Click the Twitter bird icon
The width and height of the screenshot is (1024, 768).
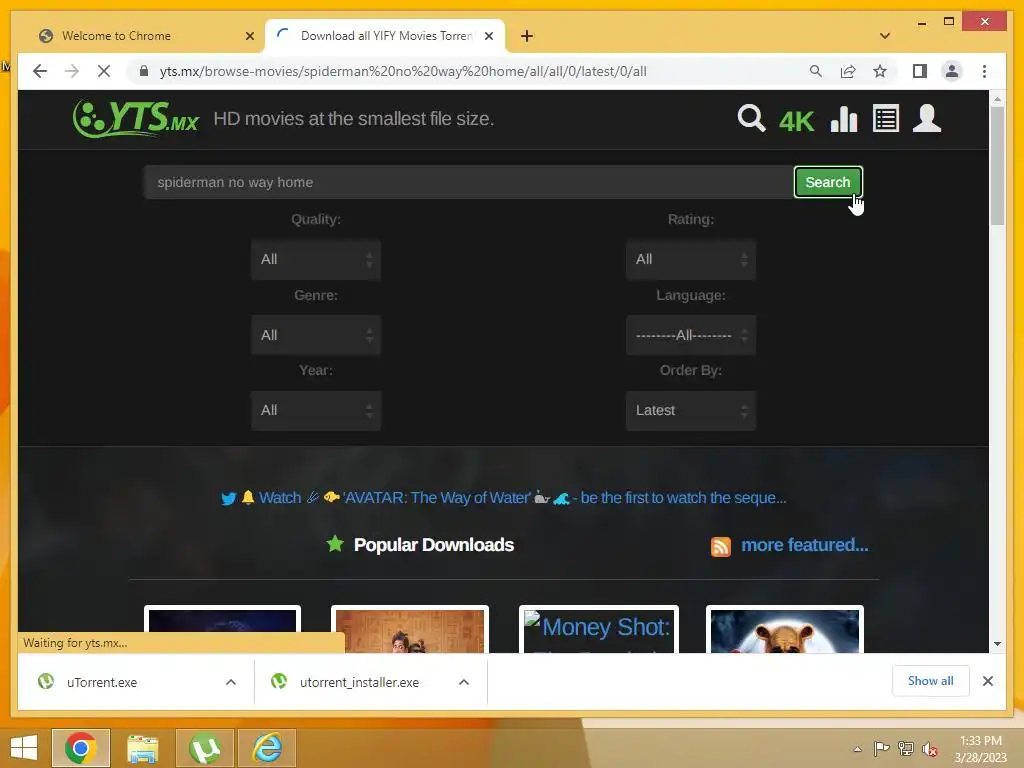pyautogui.click(x=228, y=498)
